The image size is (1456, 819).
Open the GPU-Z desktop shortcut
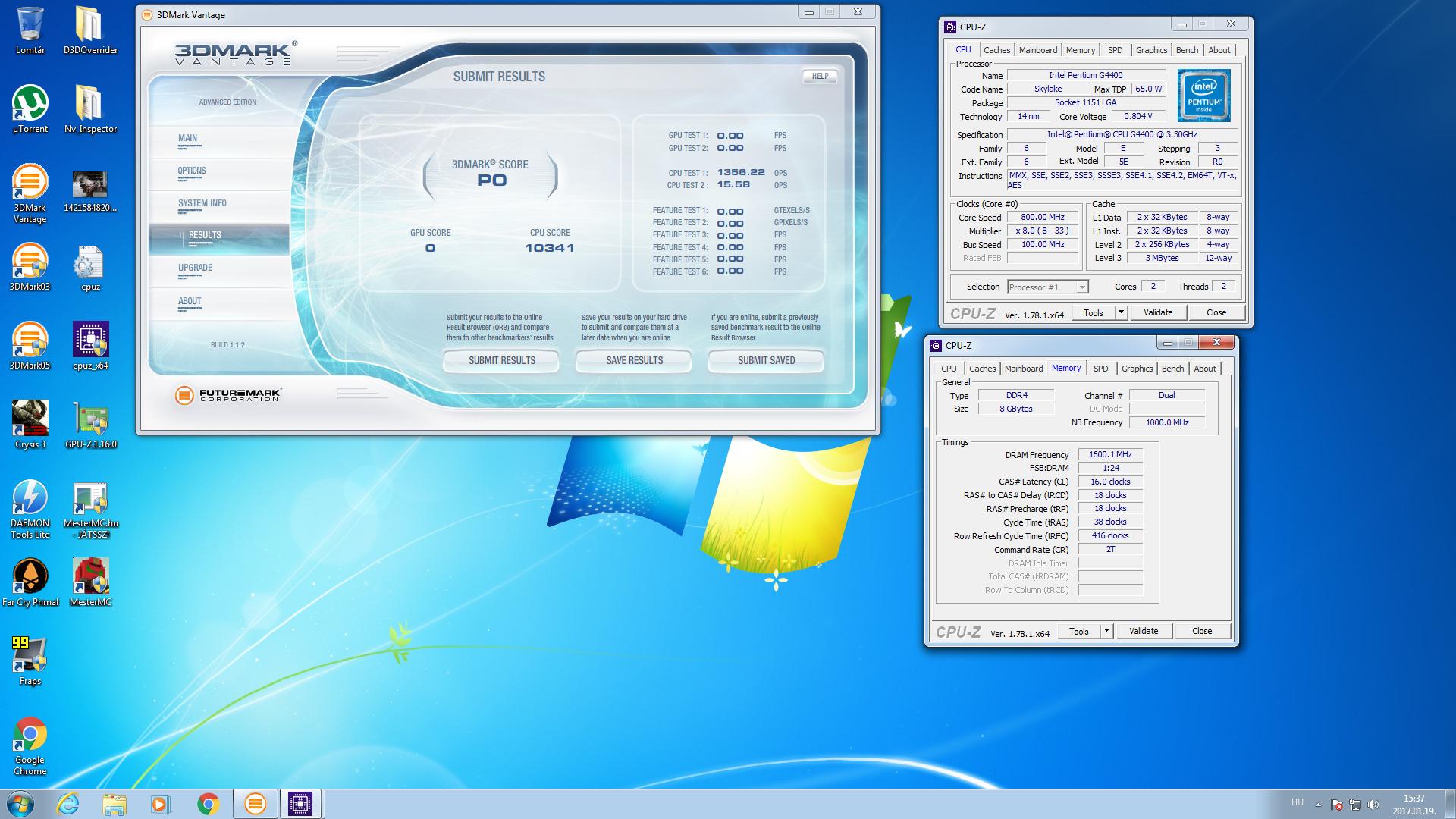[x=90, y=419]
